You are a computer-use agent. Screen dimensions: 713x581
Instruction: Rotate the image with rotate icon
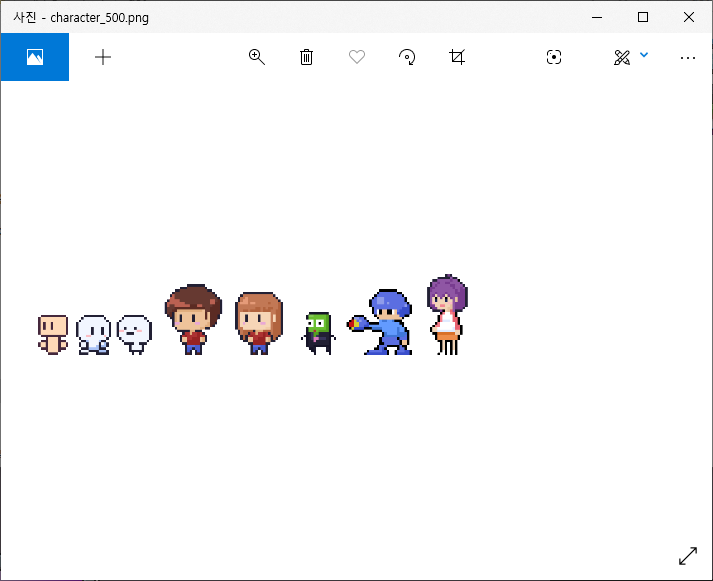click(x=407, y=57)
